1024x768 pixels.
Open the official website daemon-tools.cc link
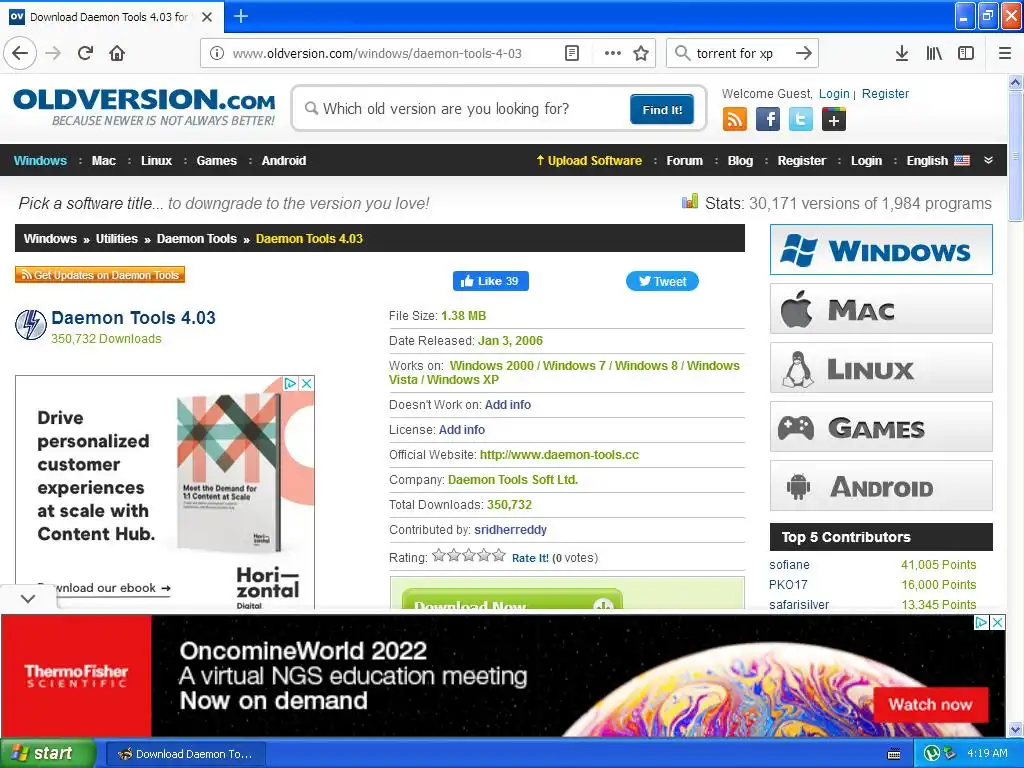(x=559, y=455)
